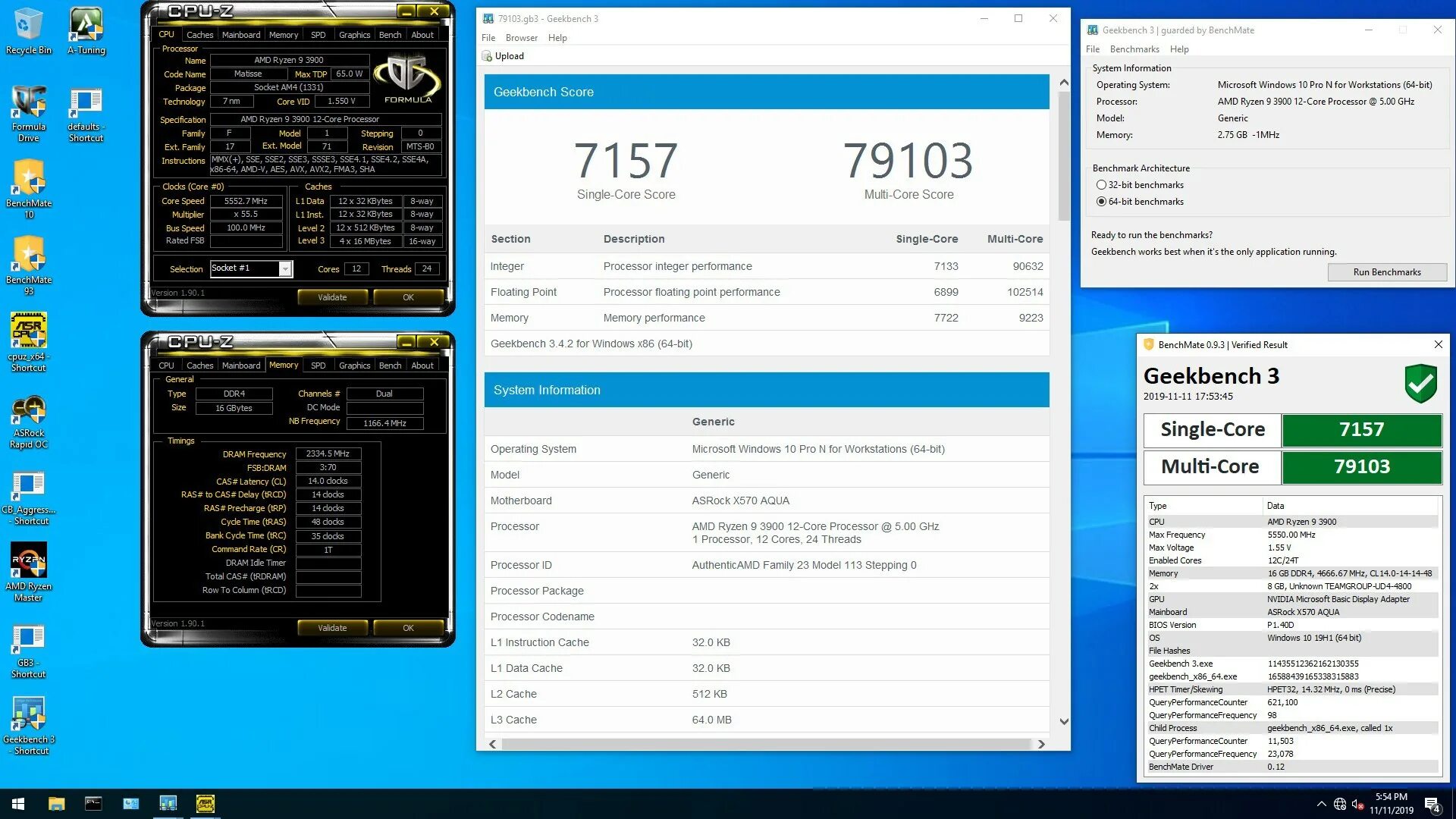Select the 64-bit benchmarks option
The width and height of the screenshot is (1456, 819).
pos(1101,201)
